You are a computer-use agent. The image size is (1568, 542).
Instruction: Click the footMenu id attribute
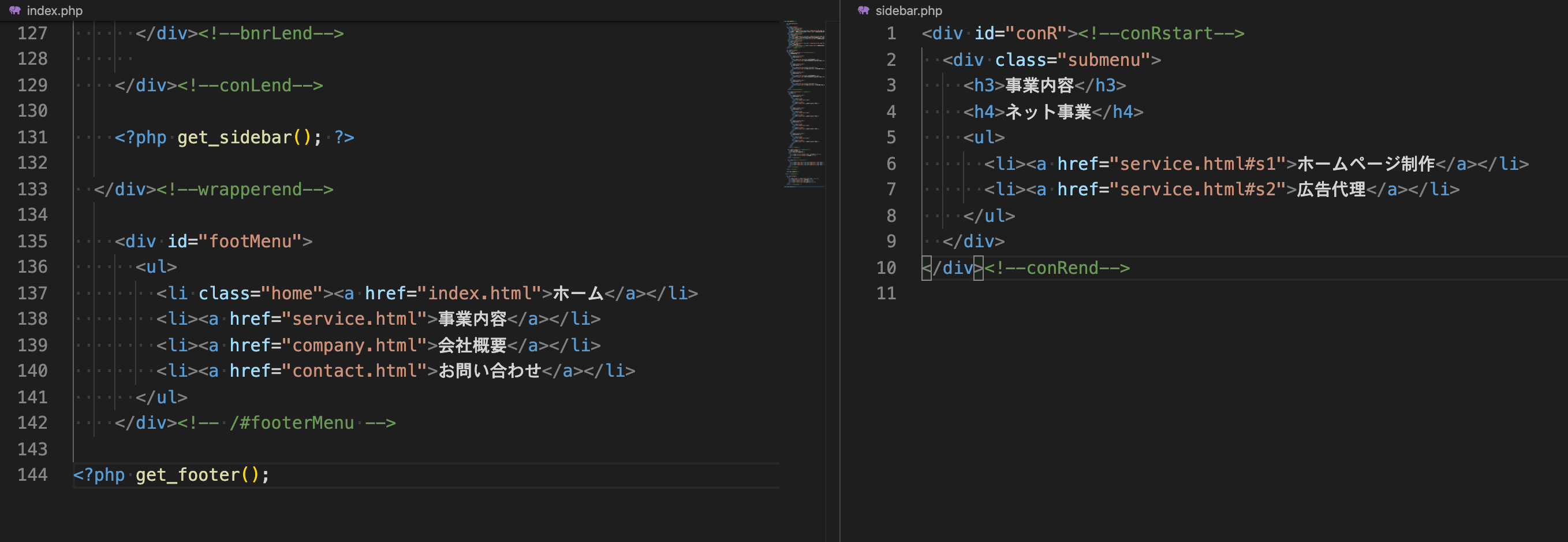(x=253, y=241)
